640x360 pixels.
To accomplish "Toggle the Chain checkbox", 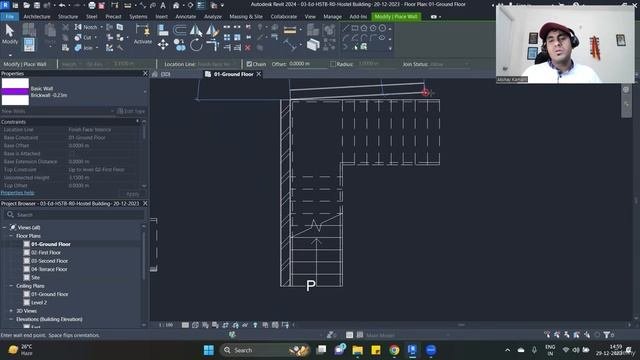I will [249, 64].
